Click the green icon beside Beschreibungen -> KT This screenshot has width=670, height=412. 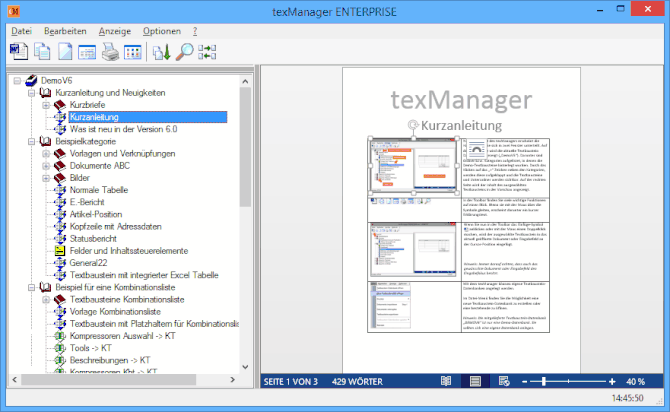[x=60, y=360]
